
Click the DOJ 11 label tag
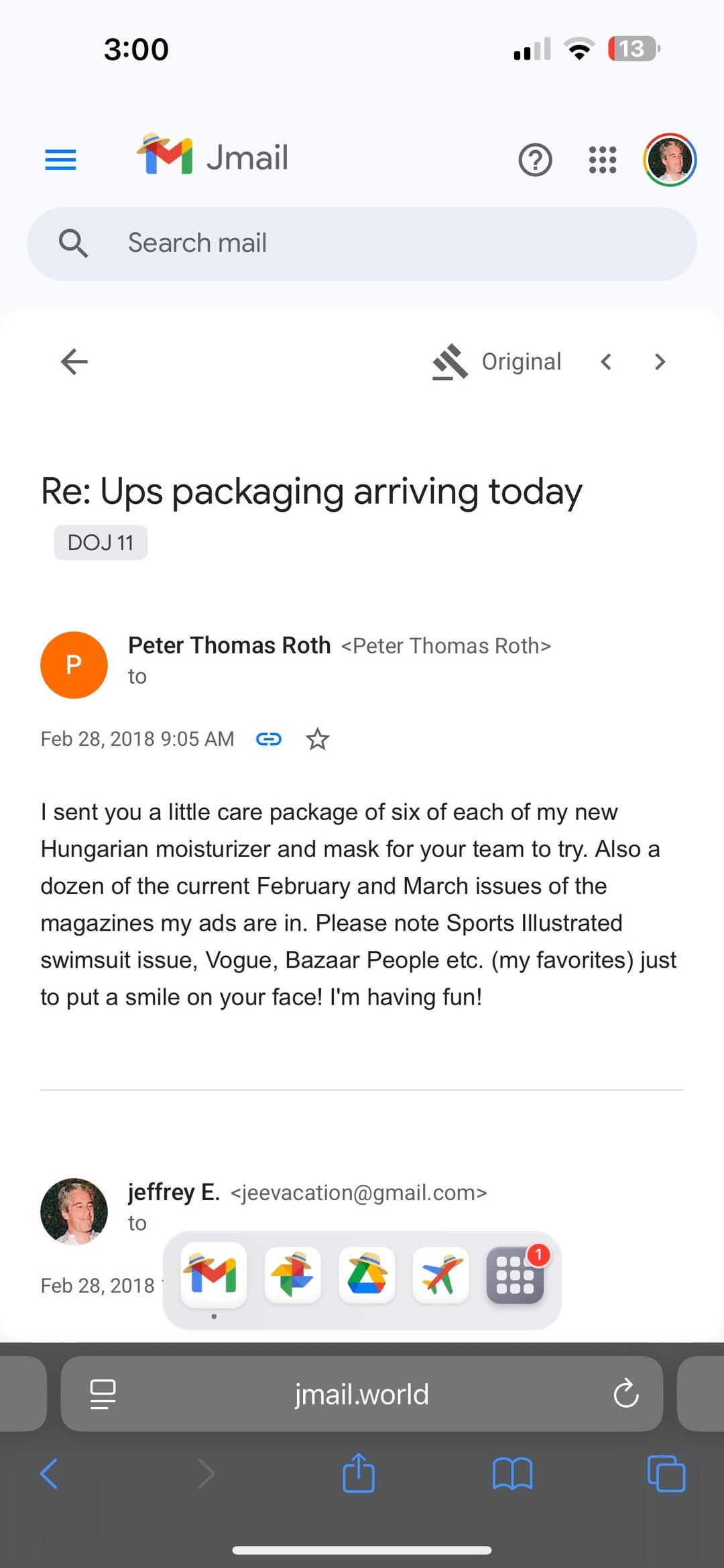[x=101, y=542]
